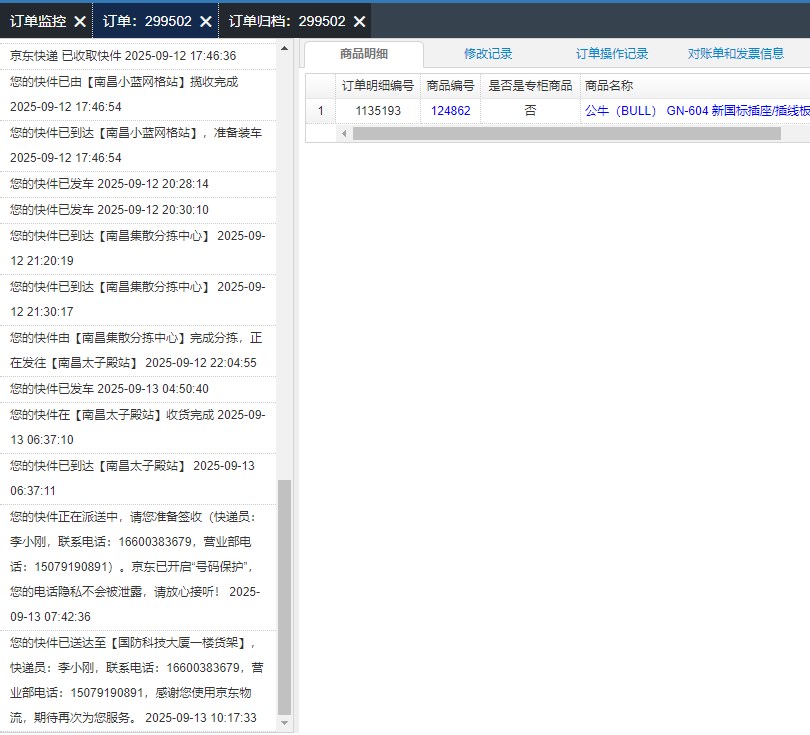Select order detail cell 1135193
Screen dimensions: 810x735
pos(377,111)
